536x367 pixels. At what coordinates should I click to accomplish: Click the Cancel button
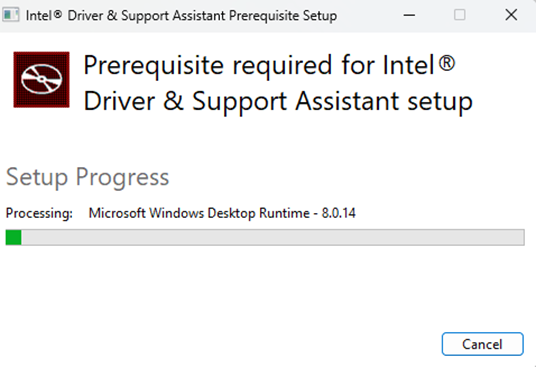[482, 344]
